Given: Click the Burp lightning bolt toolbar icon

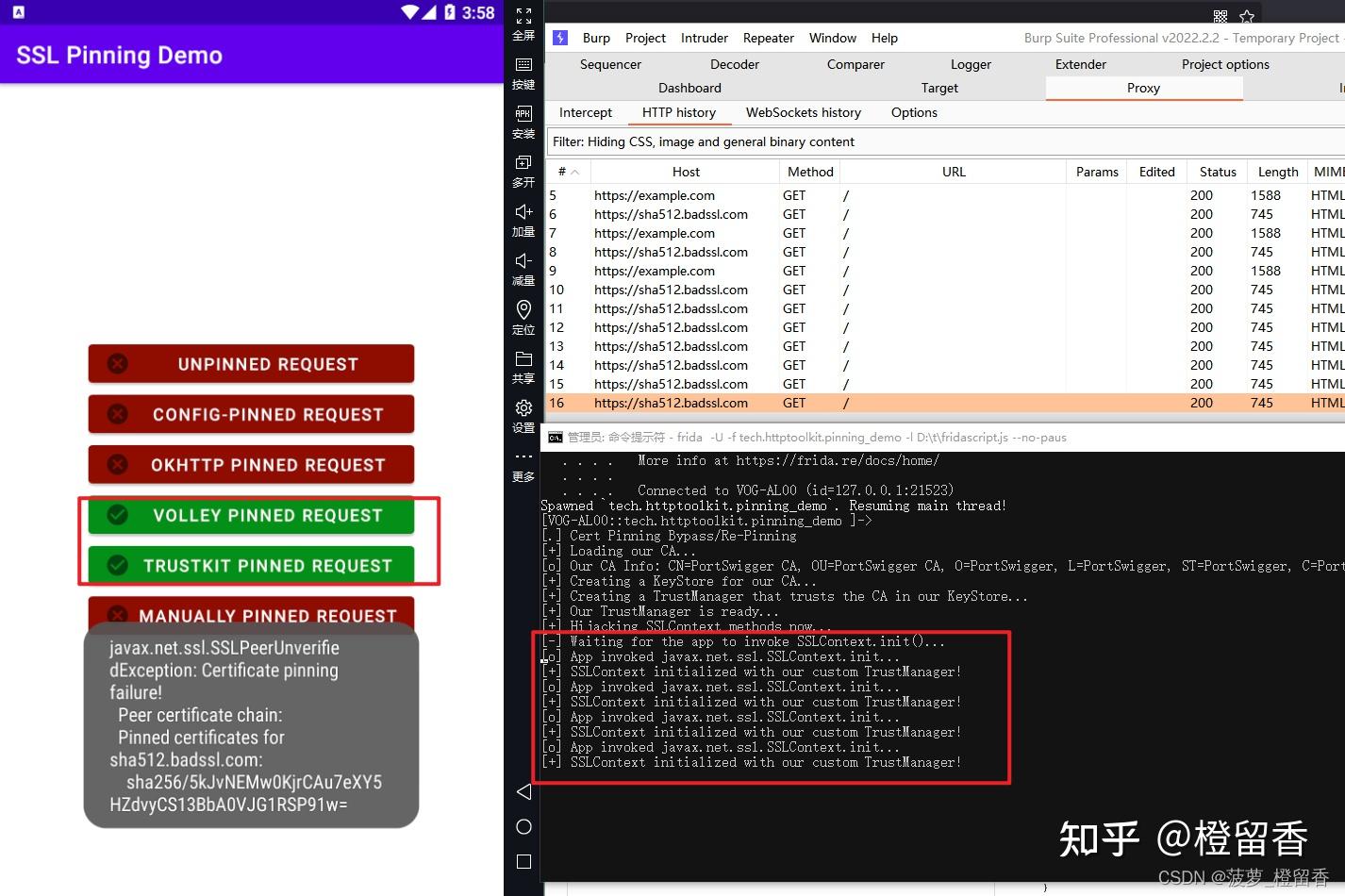Looking at the screenshot, I should pyautogui.click(x=559, y=37).
